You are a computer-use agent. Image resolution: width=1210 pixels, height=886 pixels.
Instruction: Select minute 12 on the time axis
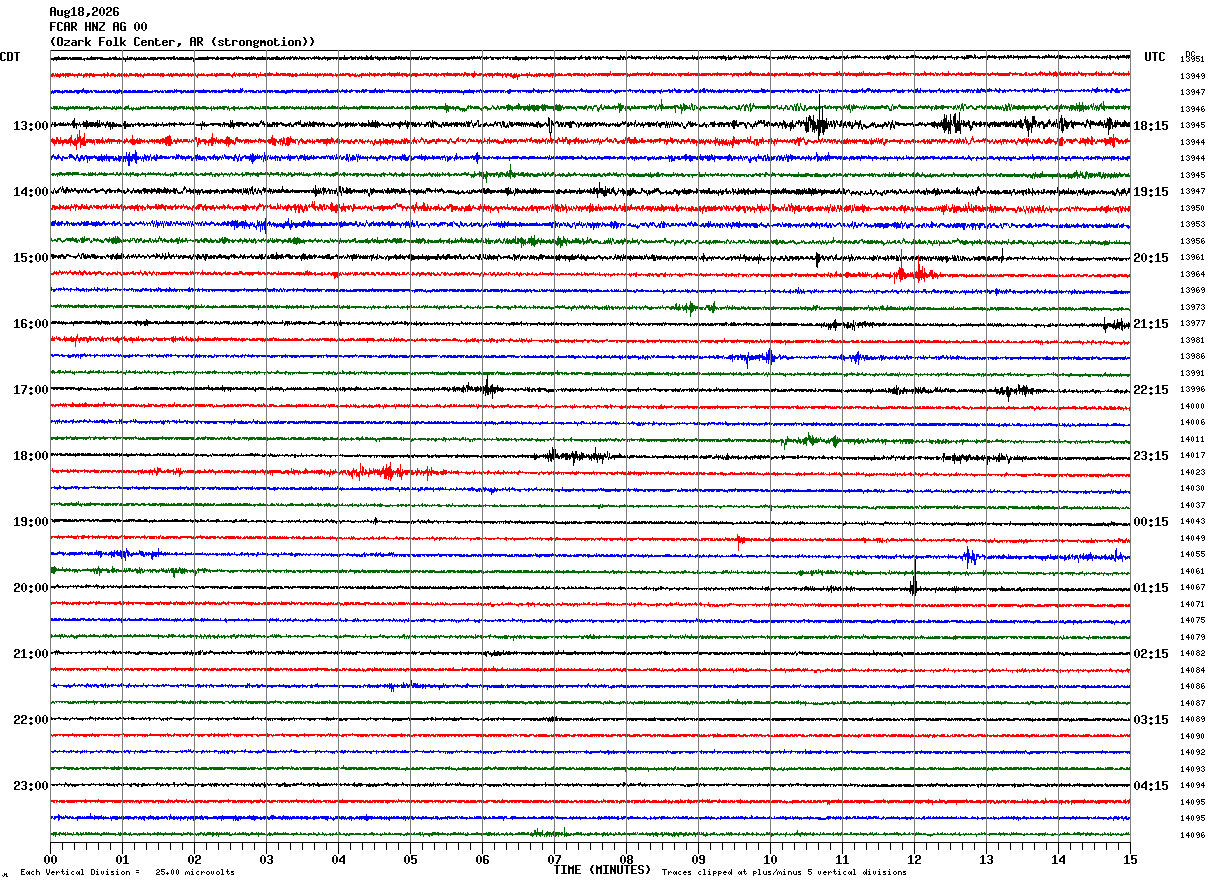coord(914,859)
